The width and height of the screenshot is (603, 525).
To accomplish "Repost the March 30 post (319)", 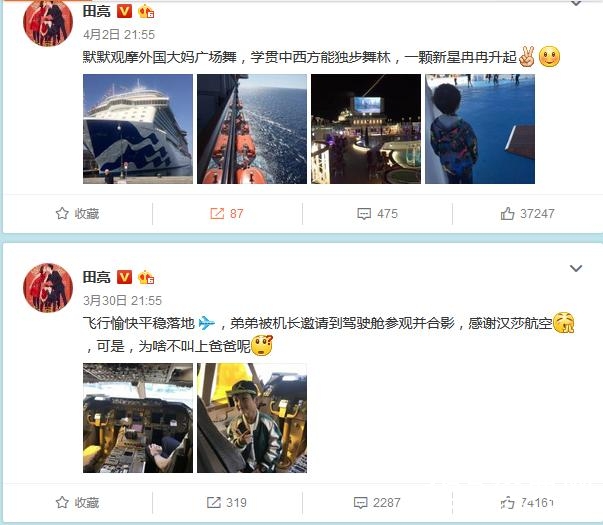I will click(x=227, y=502).
